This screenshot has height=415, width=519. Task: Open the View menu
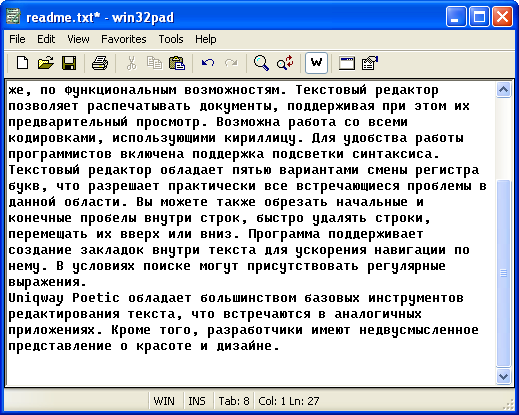tap(78, 39)
